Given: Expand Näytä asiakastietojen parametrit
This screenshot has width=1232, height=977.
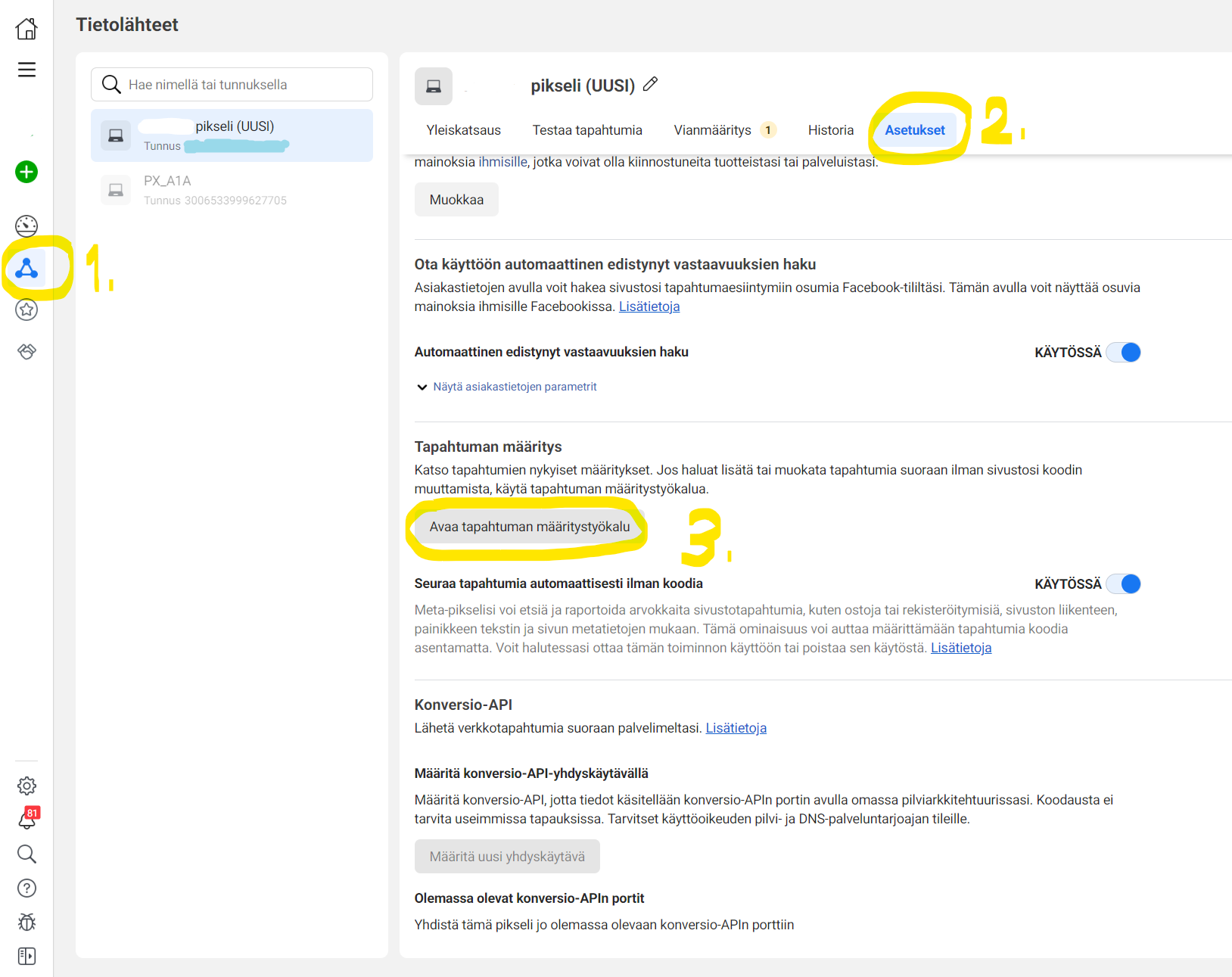Looking at the screenshot, I should (x=514, y=386).
